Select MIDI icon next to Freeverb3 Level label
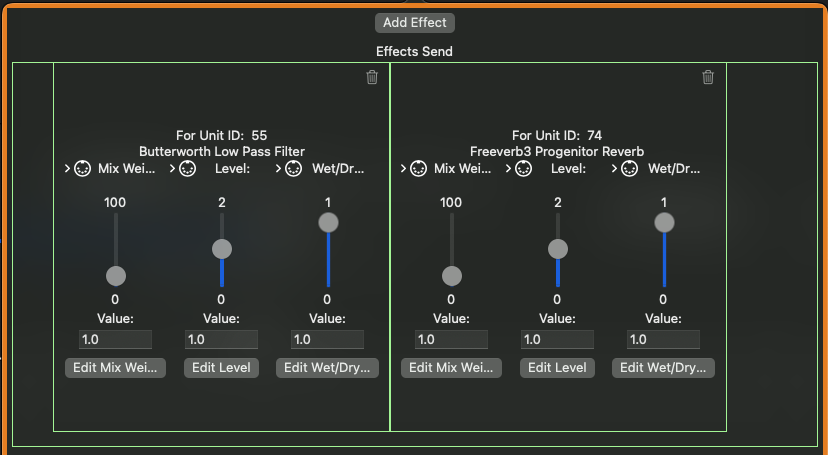 coord(524,169)
